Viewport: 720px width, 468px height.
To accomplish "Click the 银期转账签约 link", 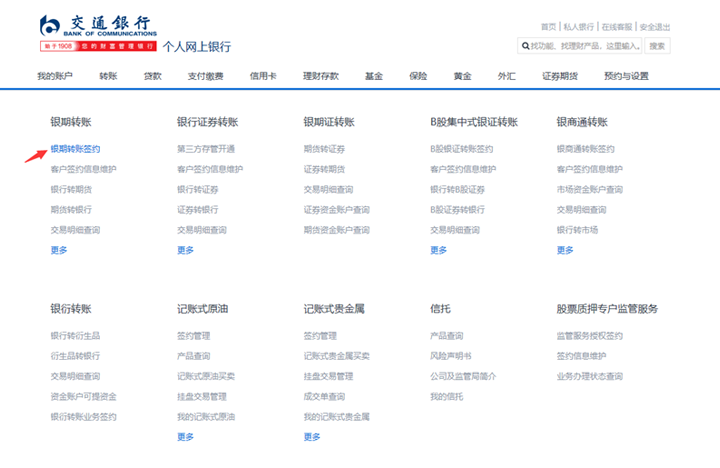I will (x=75, y=149).
